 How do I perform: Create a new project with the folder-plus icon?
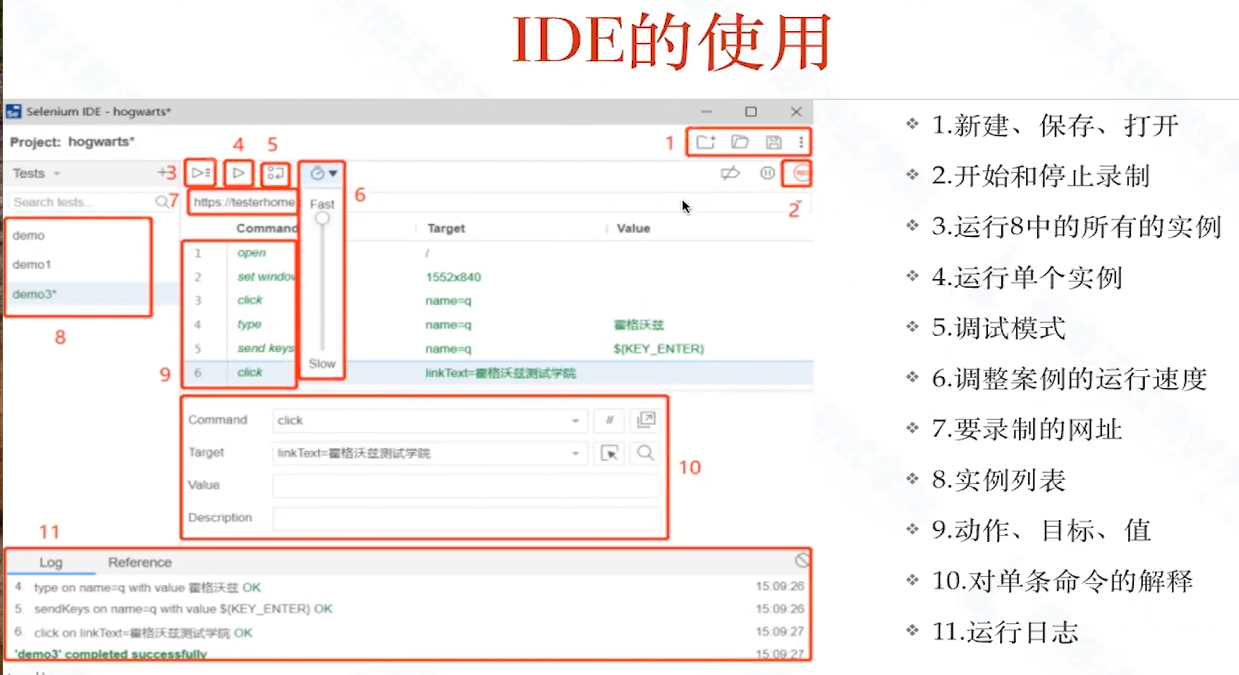click(x=706, y=142)
